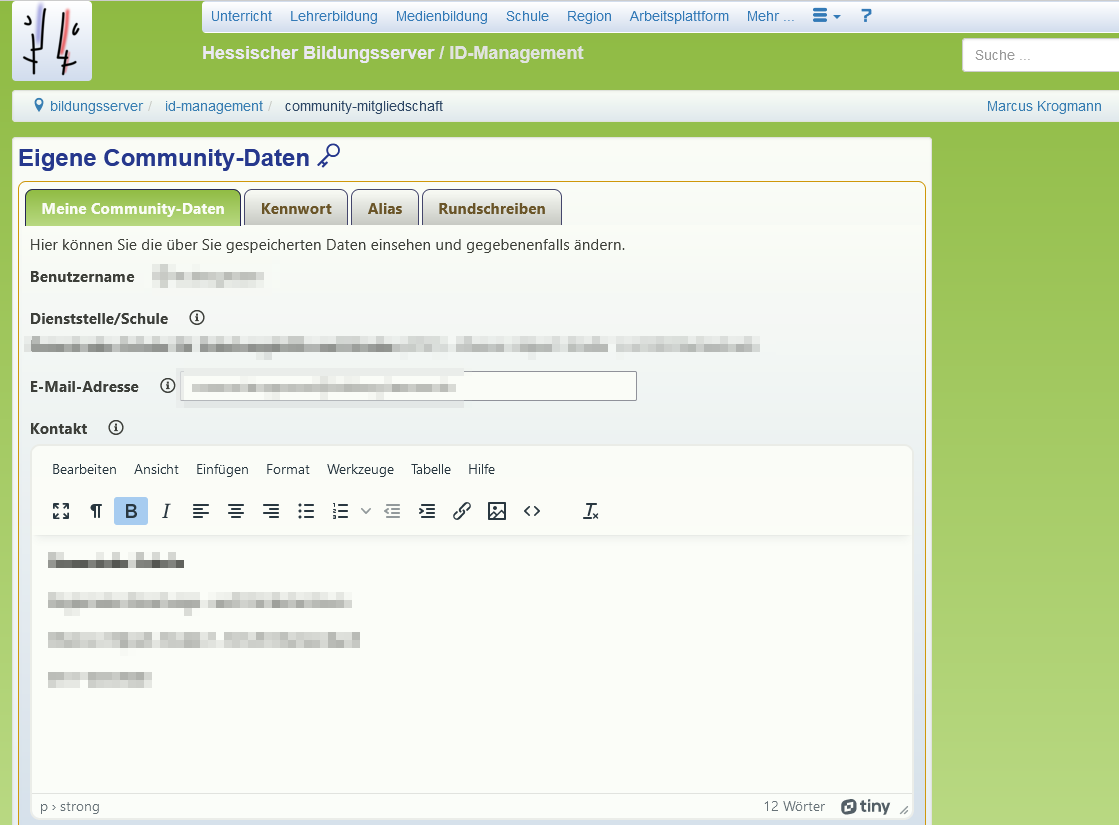Viewport: 1119px width, 825px height.
Task: Click the Bildungsserver logo image
Action: [x=52, y=41]
